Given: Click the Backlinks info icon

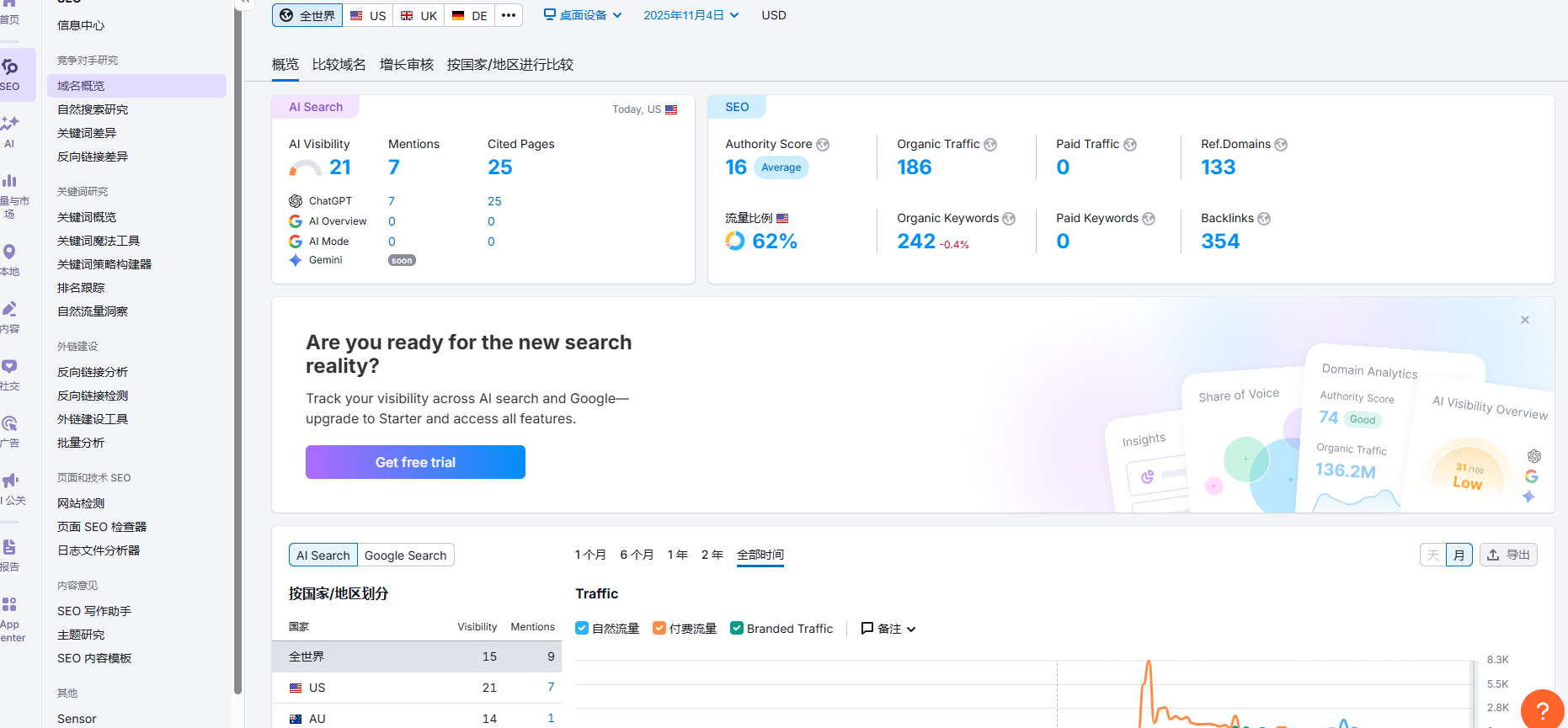Looking at the screenshot, I should point(1264,219).
